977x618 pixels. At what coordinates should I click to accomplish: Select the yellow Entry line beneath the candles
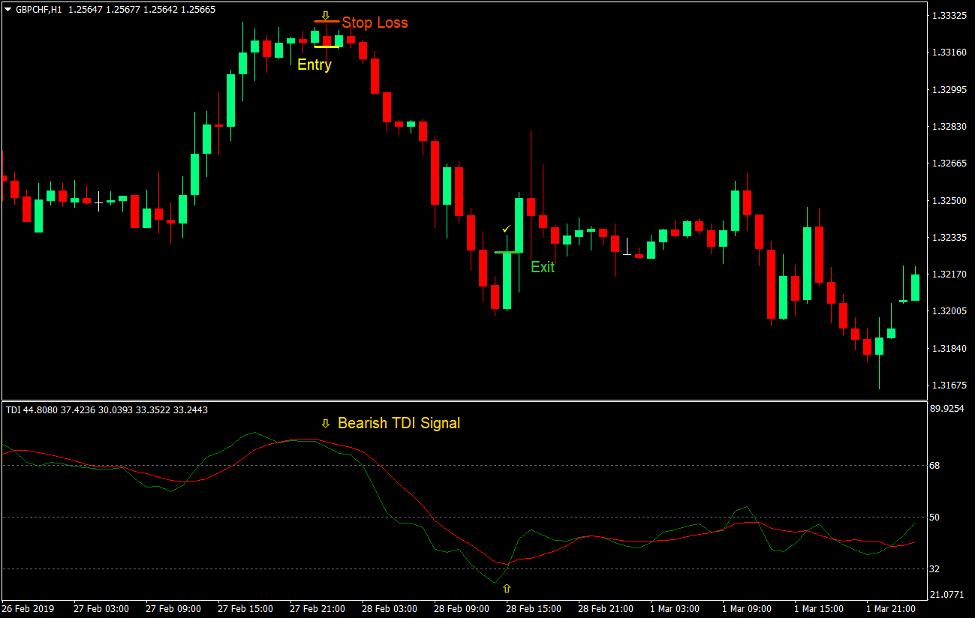point(327,47)
